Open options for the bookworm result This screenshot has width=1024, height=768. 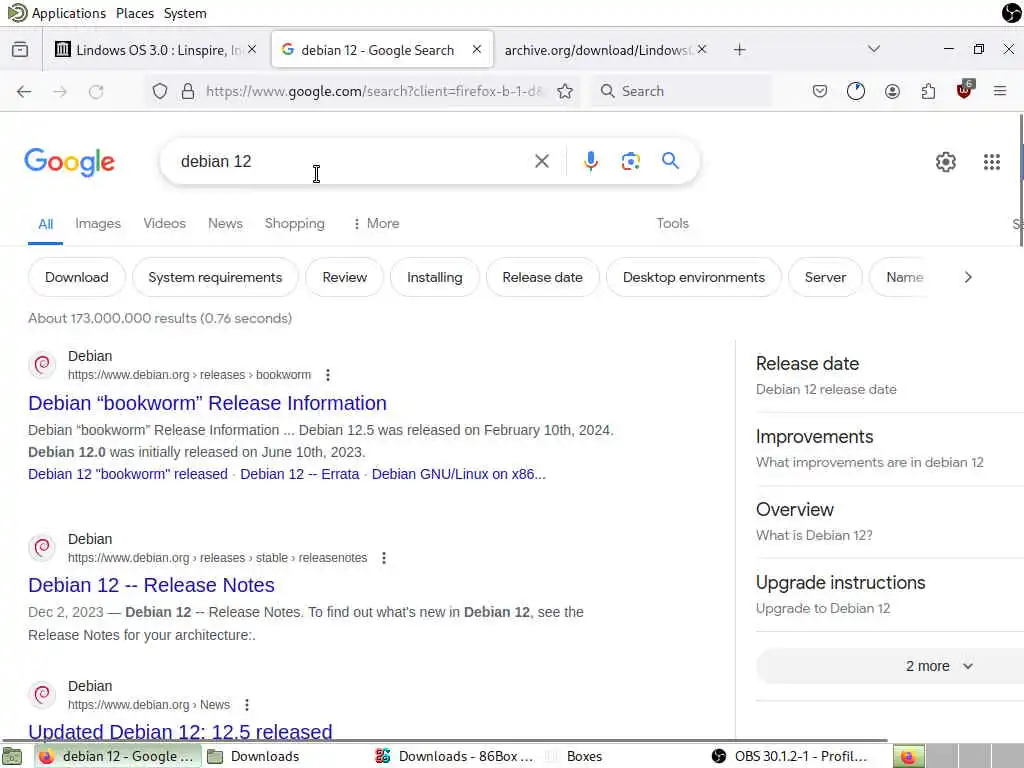328,375
